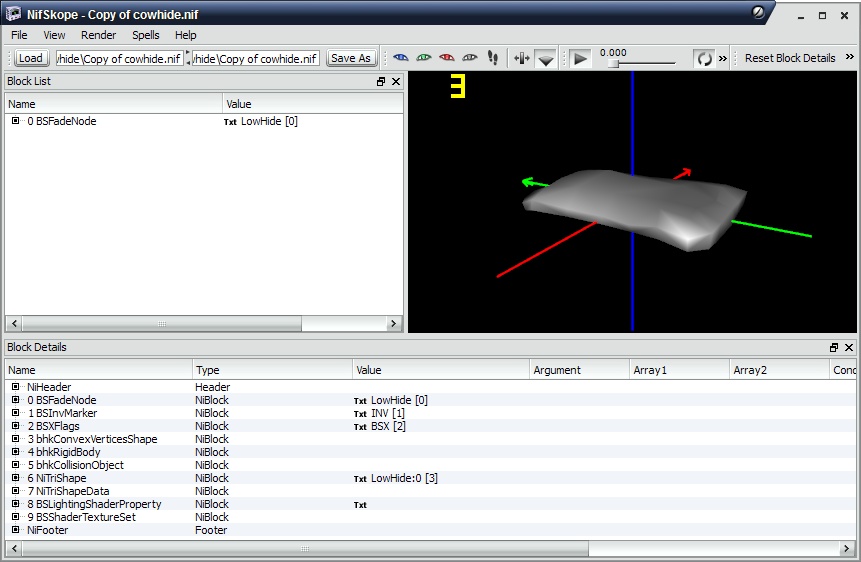Click the swap arrows between path fields
Image resolution: width=861 pixels, height=562 pixels.
pos(188,58)
